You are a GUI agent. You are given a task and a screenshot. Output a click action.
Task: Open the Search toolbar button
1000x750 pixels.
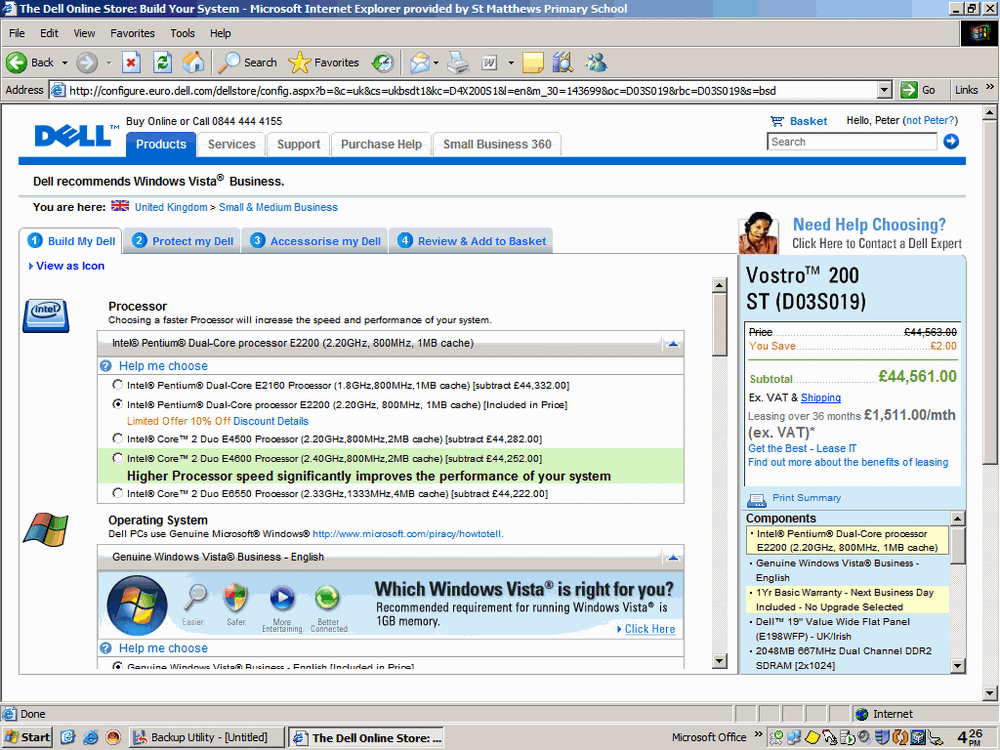(x=247, y=62)
